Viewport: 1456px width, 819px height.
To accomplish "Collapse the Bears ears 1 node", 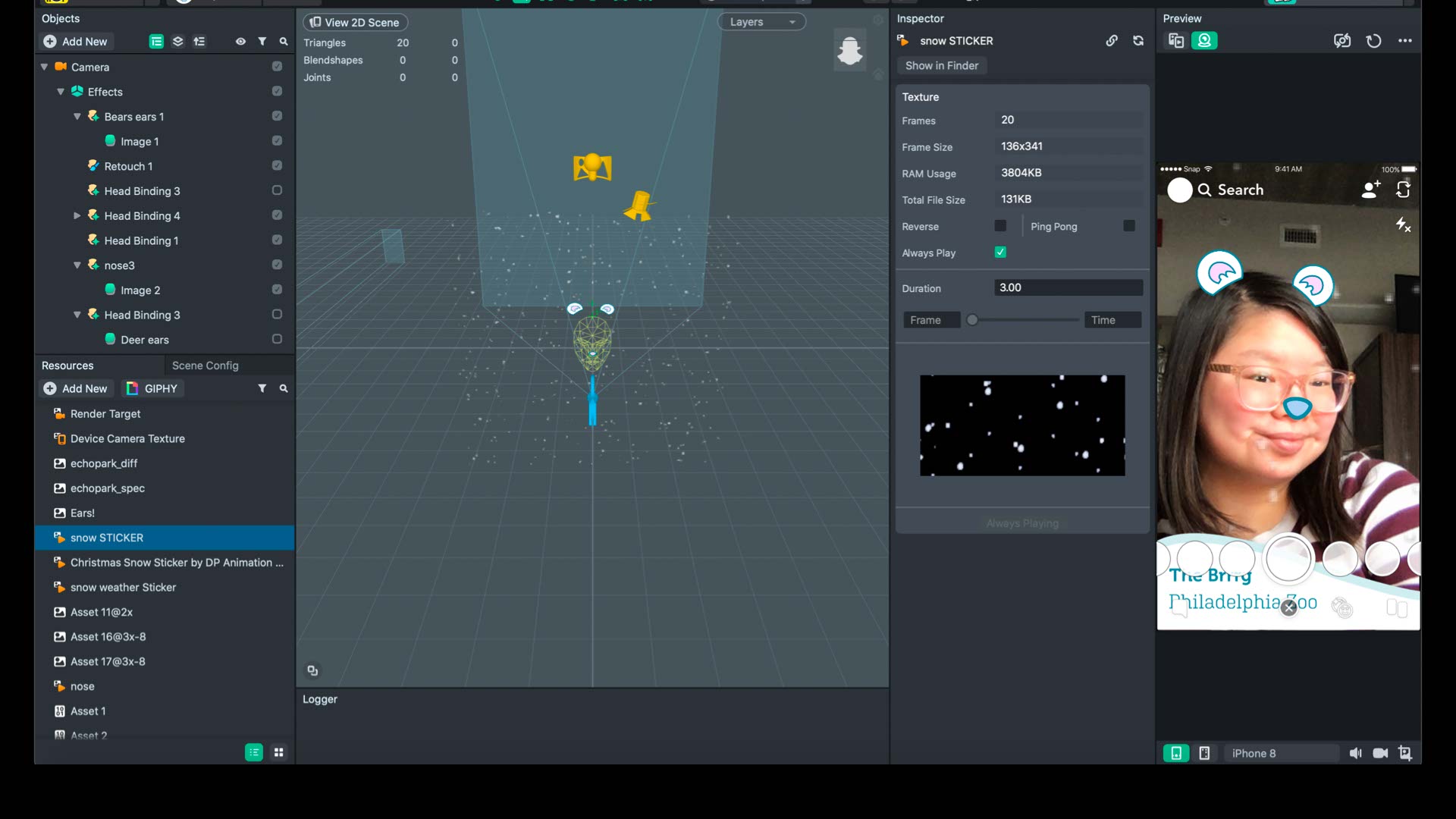I will (77, 116).
